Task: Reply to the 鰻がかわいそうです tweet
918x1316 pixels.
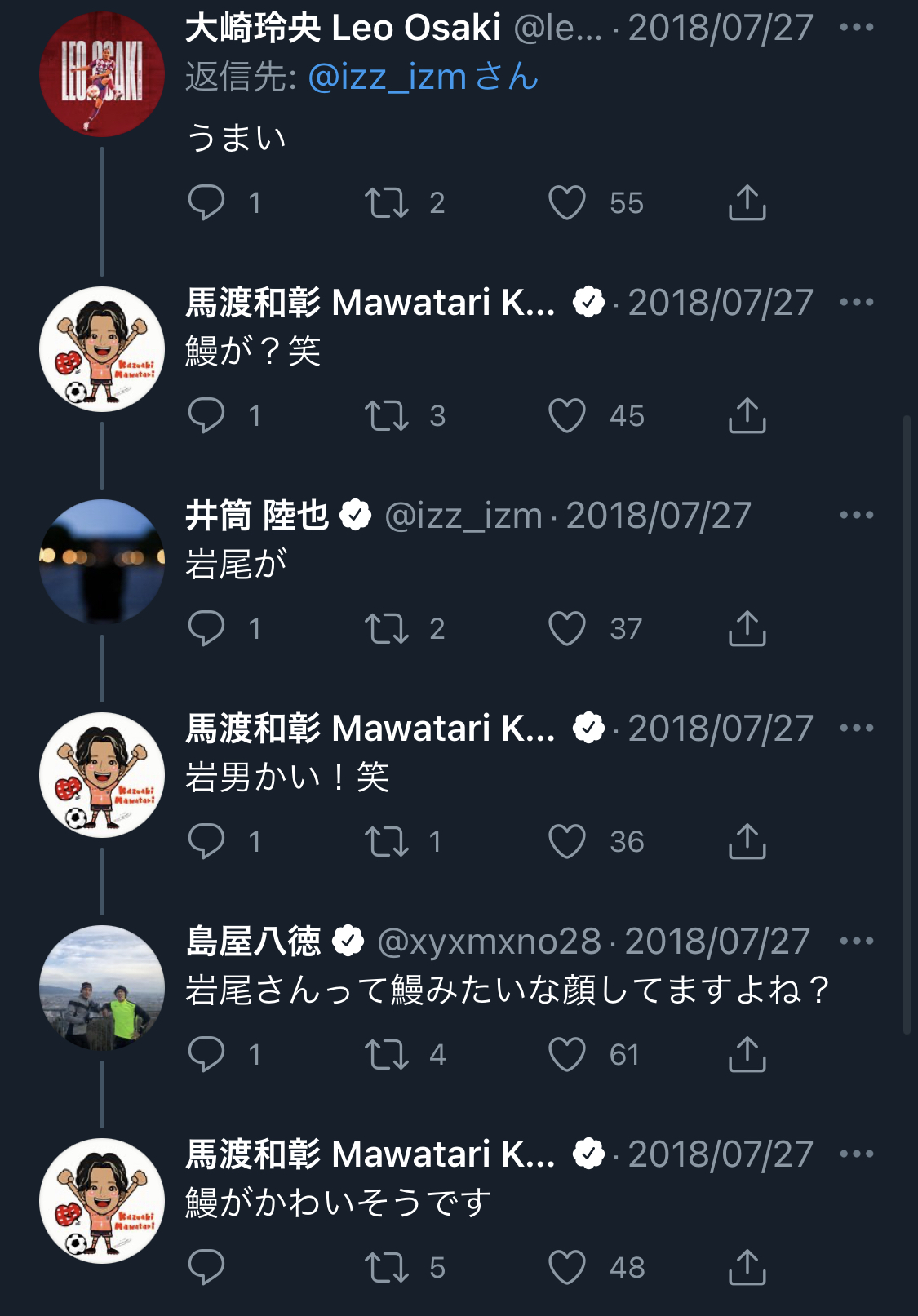Action: (x=206, y=1268)
